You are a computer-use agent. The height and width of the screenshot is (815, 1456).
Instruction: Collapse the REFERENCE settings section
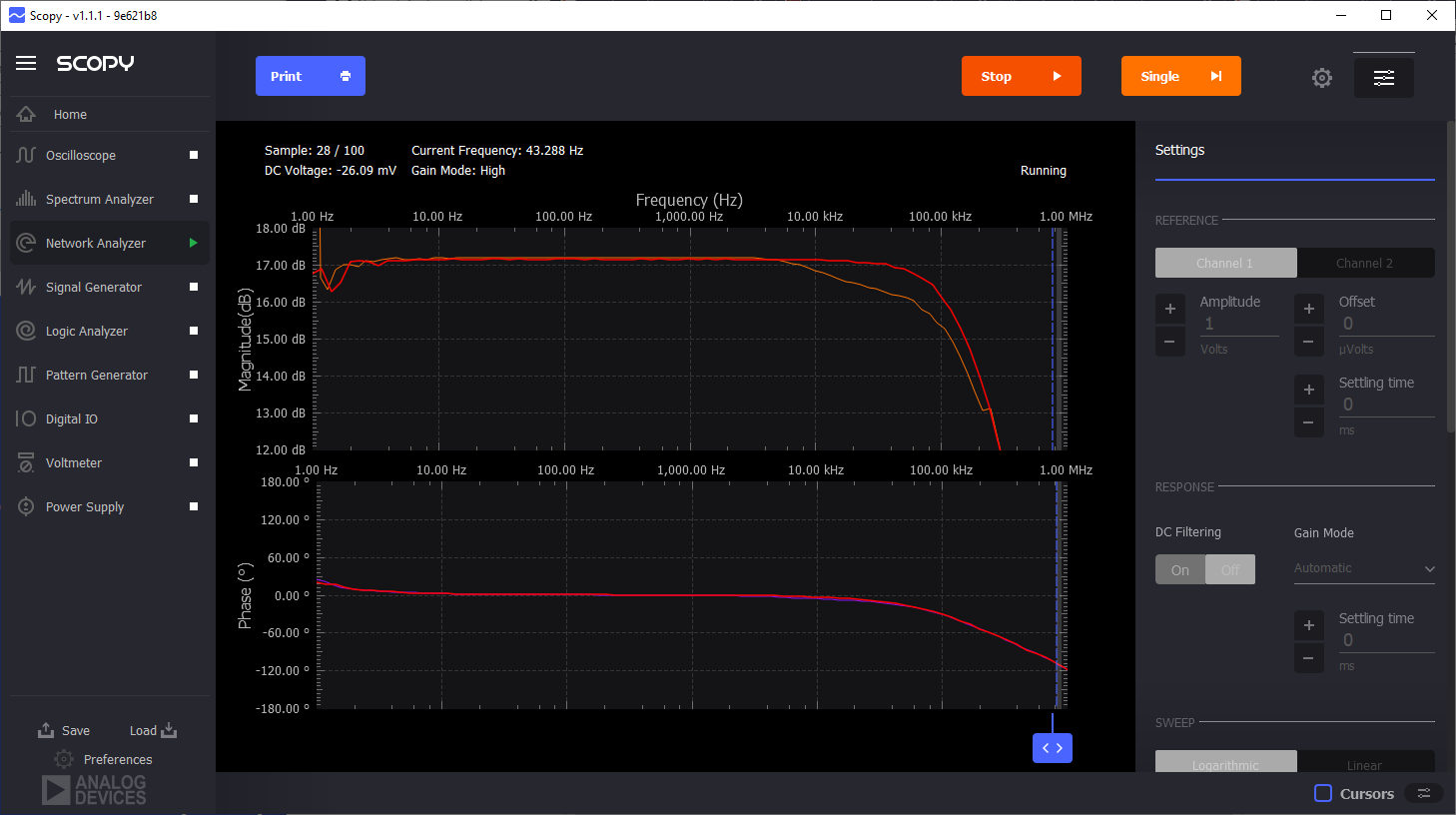(1188, 220)
